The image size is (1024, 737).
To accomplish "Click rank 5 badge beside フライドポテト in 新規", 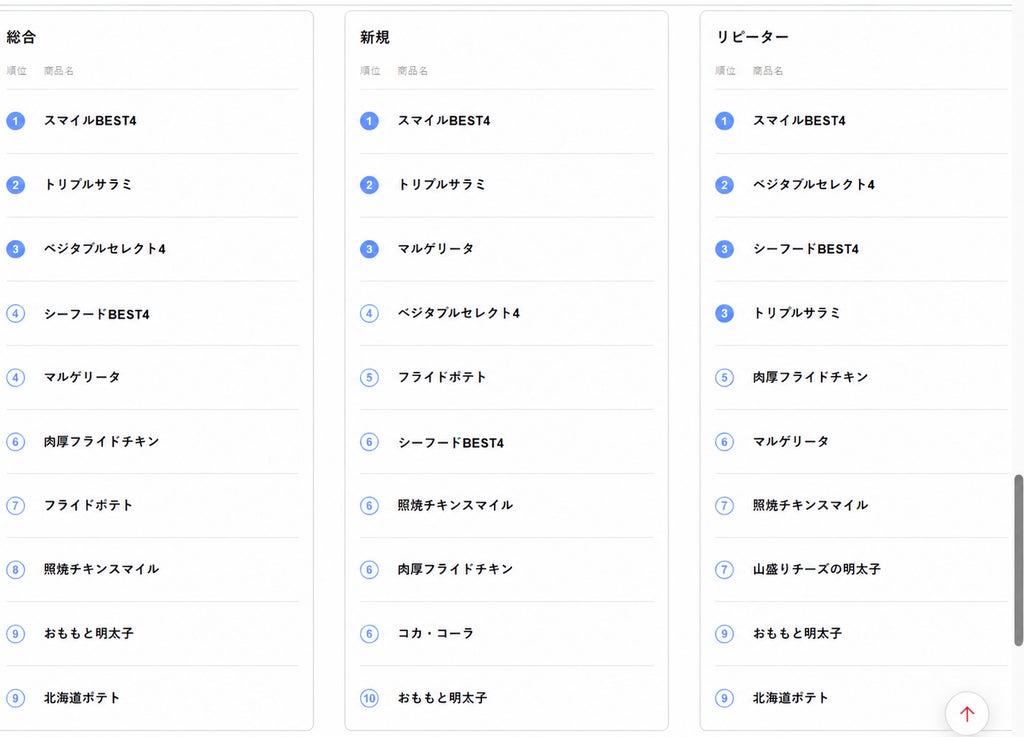I will (369, 377).
